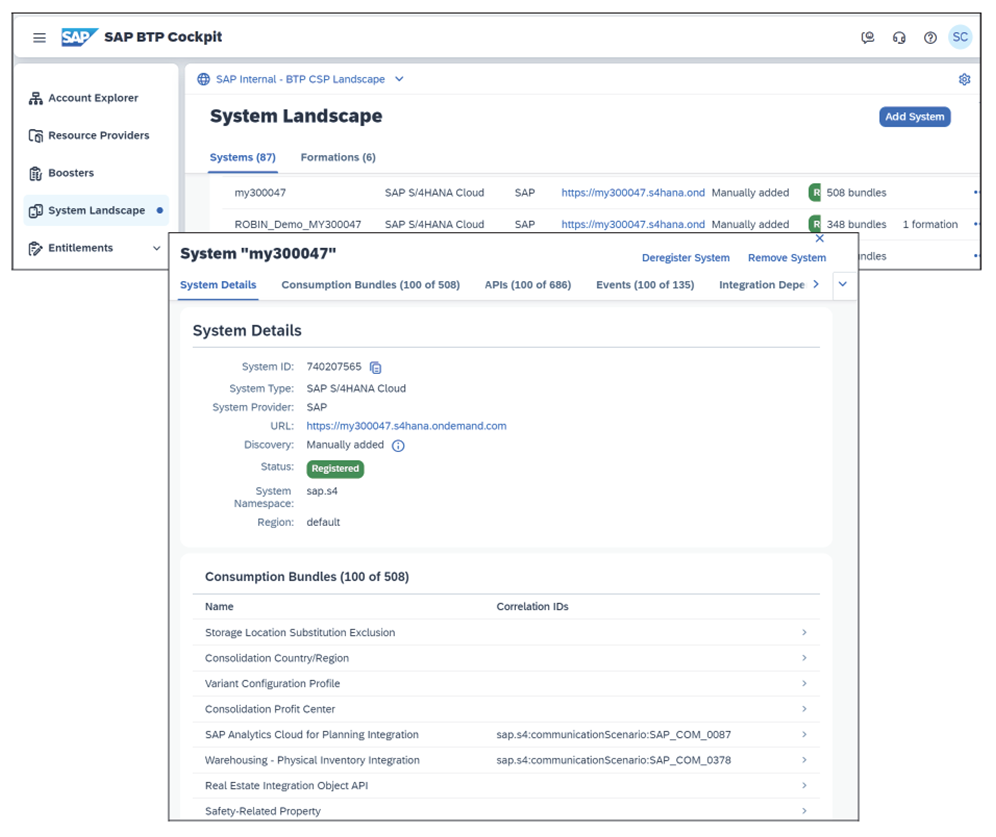Click the info icon next to Manually added
The image size is (996, 837).
point(397,445)
